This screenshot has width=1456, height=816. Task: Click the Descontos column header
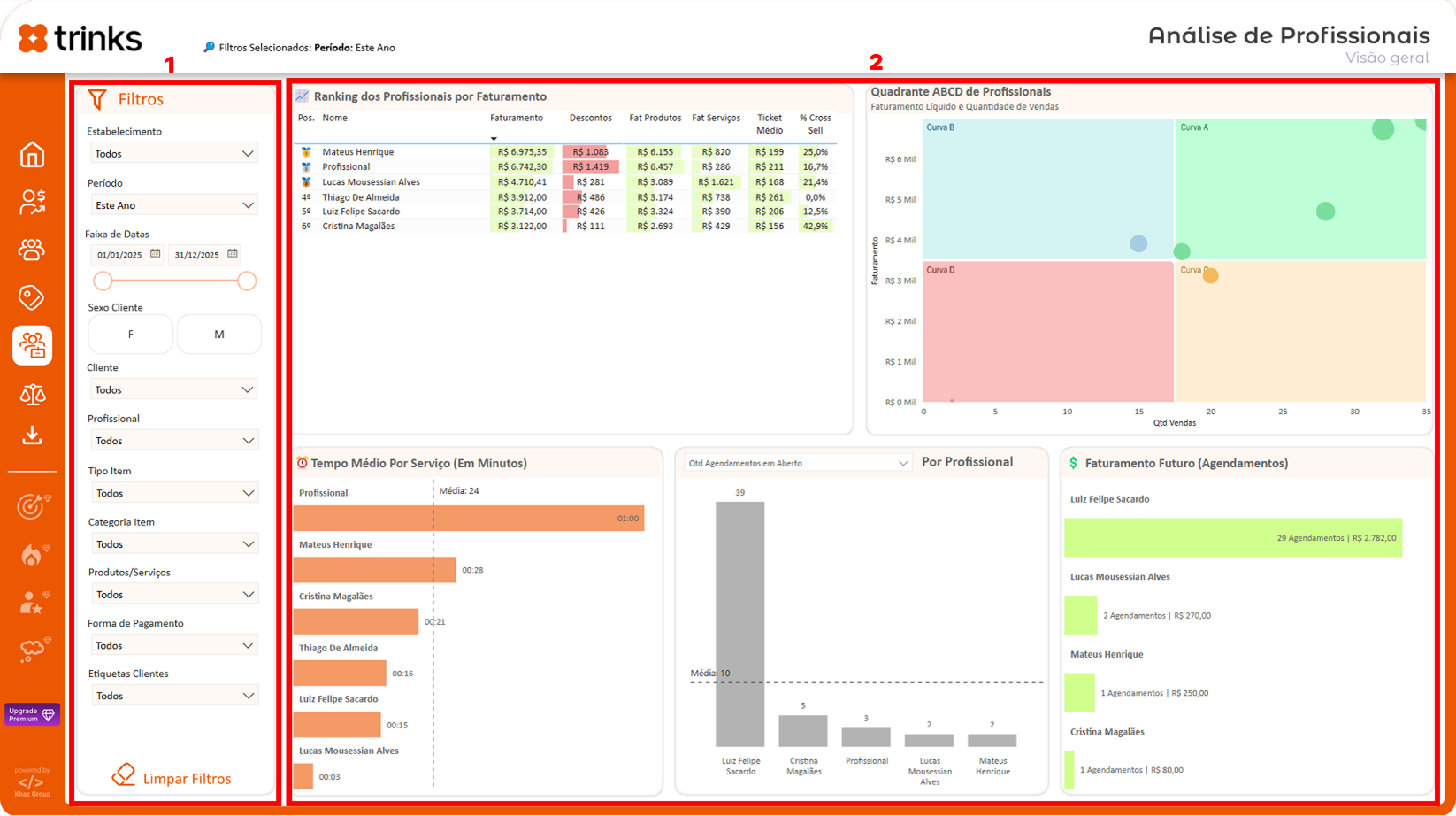pos(590,119)
